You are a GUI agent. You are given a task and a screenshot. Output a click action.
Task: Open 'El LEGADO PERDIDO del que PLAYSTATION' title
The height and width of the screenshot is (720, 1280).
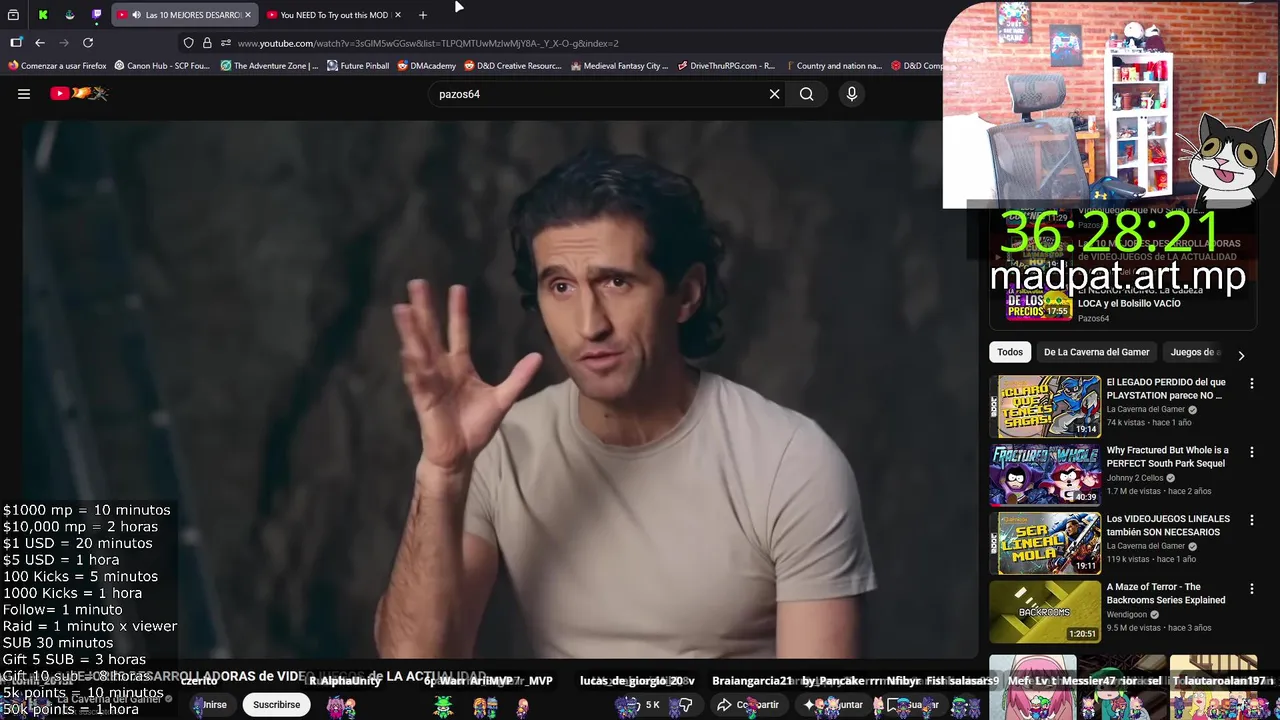1166,388
